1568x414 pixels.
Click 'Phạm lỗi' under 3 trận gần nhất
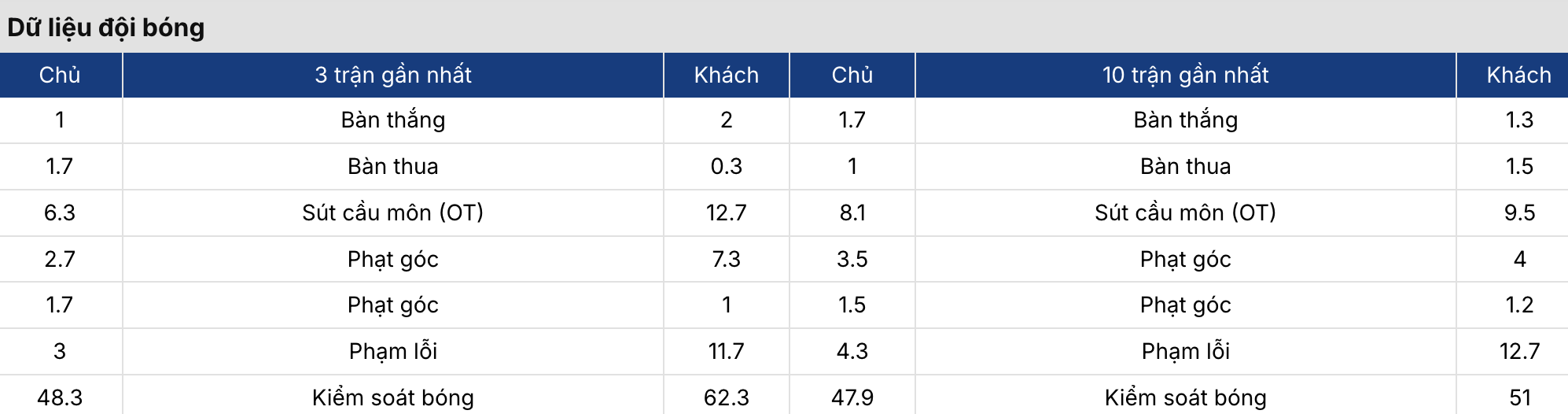[x=392, y=351]
